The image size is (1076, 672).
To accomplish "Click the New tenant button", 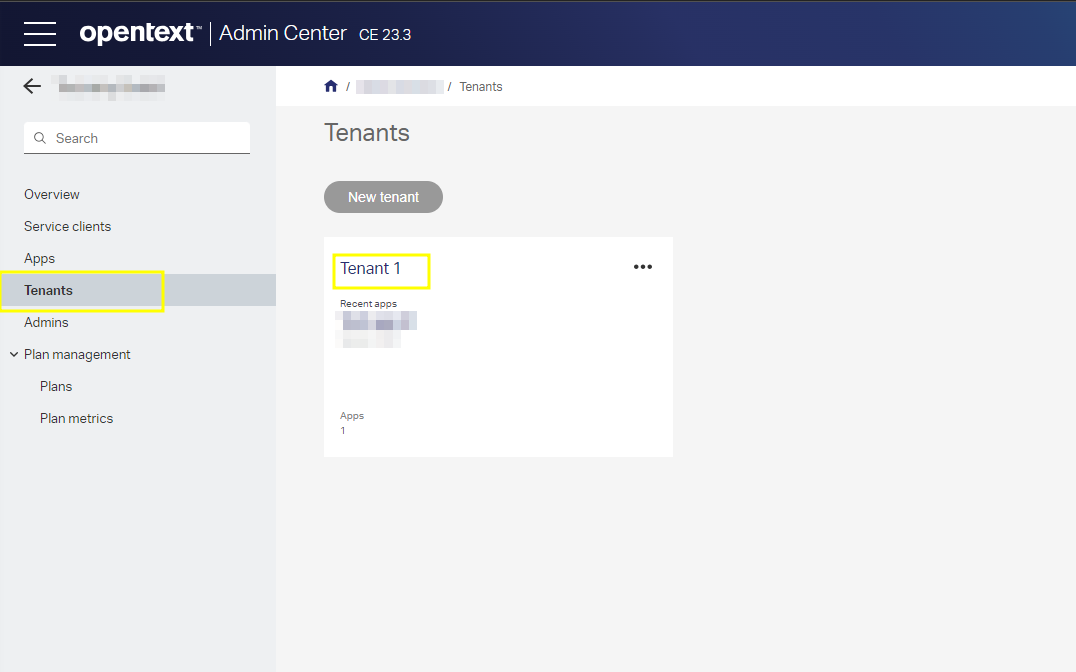I will point(383,197).
